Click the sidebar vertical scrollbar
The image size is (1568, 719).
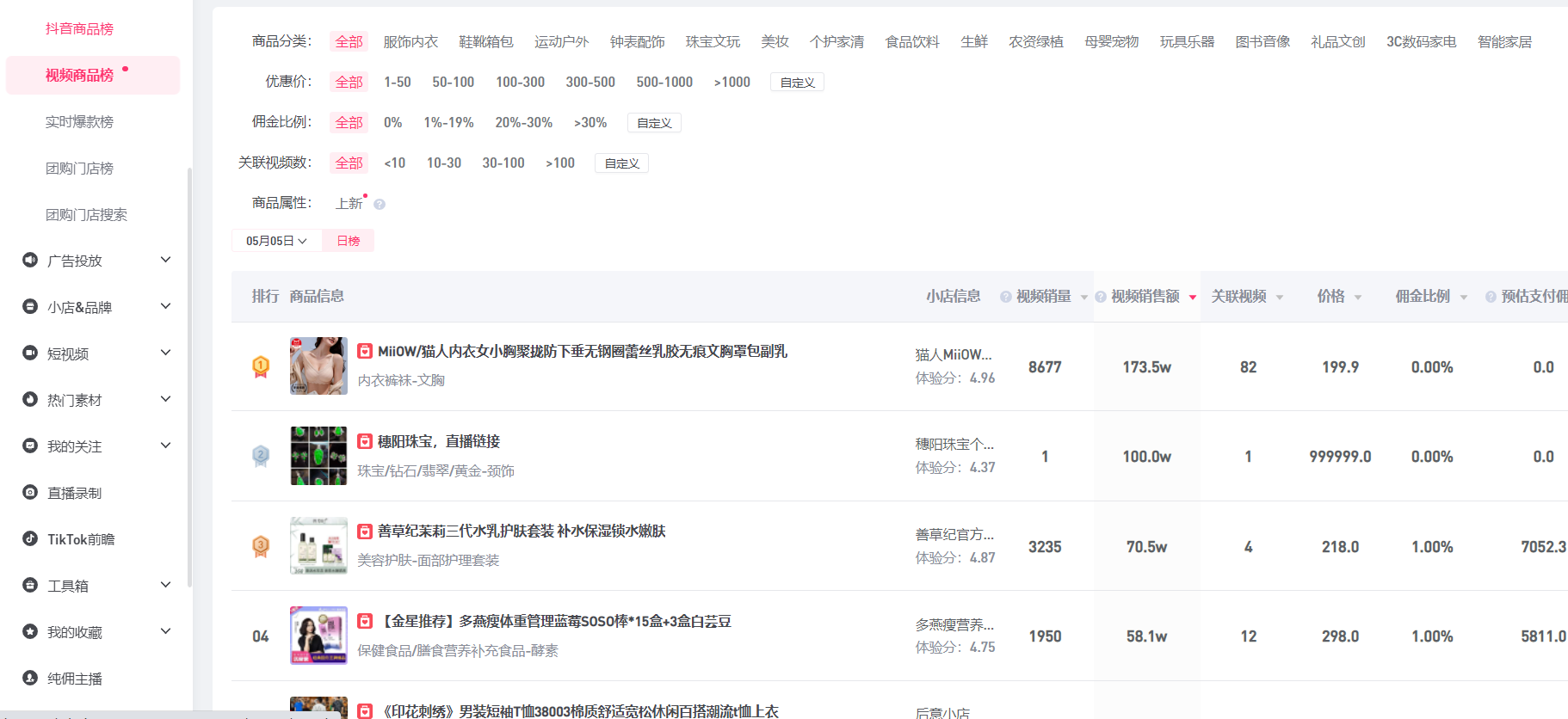(189, 377)
